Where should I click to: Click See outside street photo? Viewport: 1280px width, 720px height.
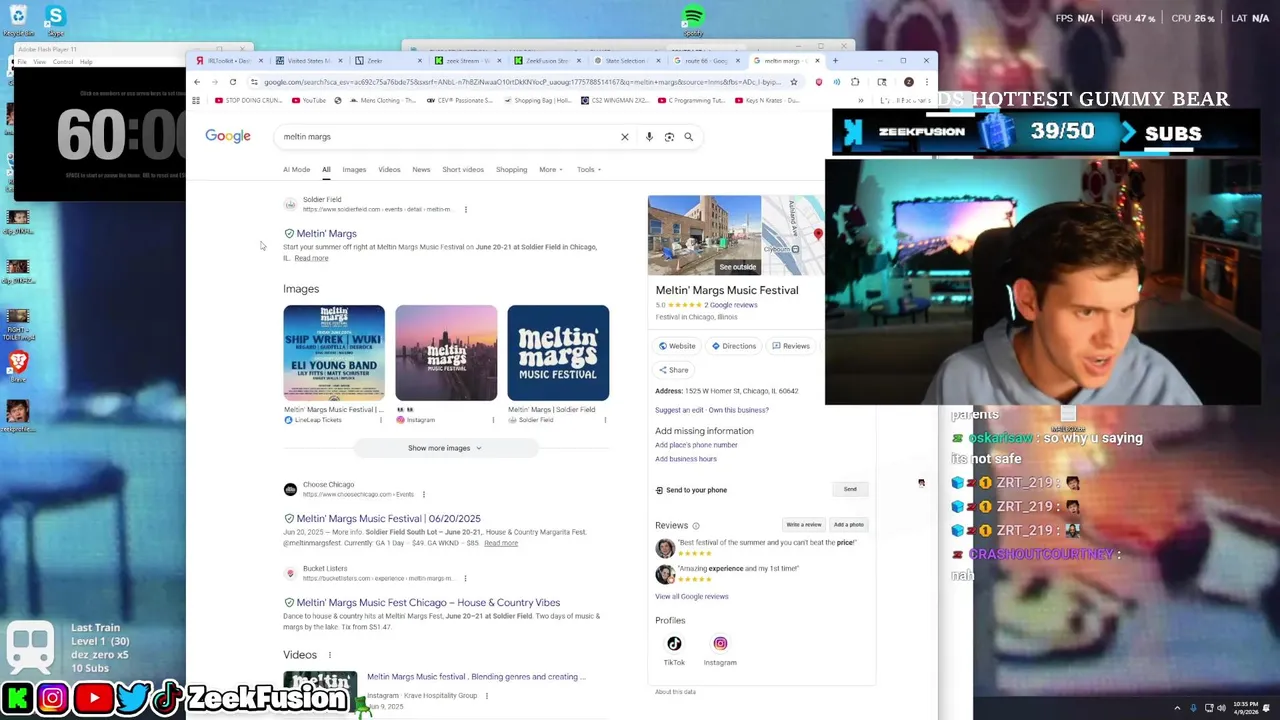pos(704,235)
